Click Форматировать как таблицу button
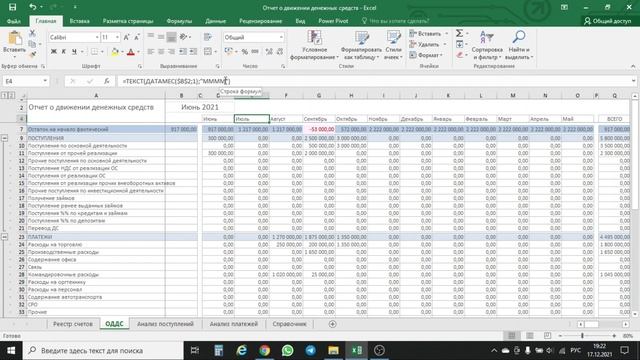Viewport: 640px width, 360px height. tap(361, 45)
